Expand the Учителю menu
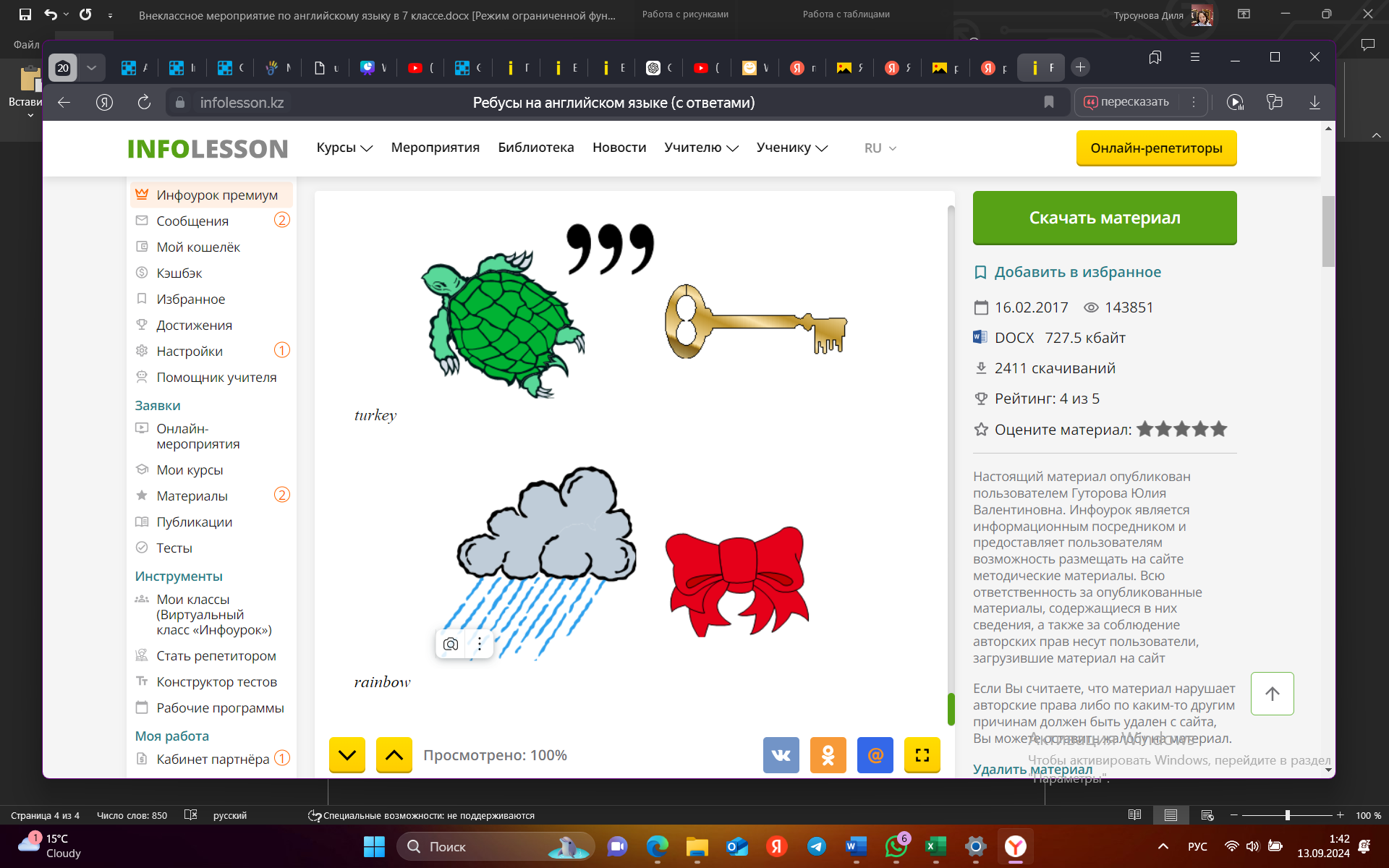This screenshot has height=868, width=1389. tap(700, 148)
